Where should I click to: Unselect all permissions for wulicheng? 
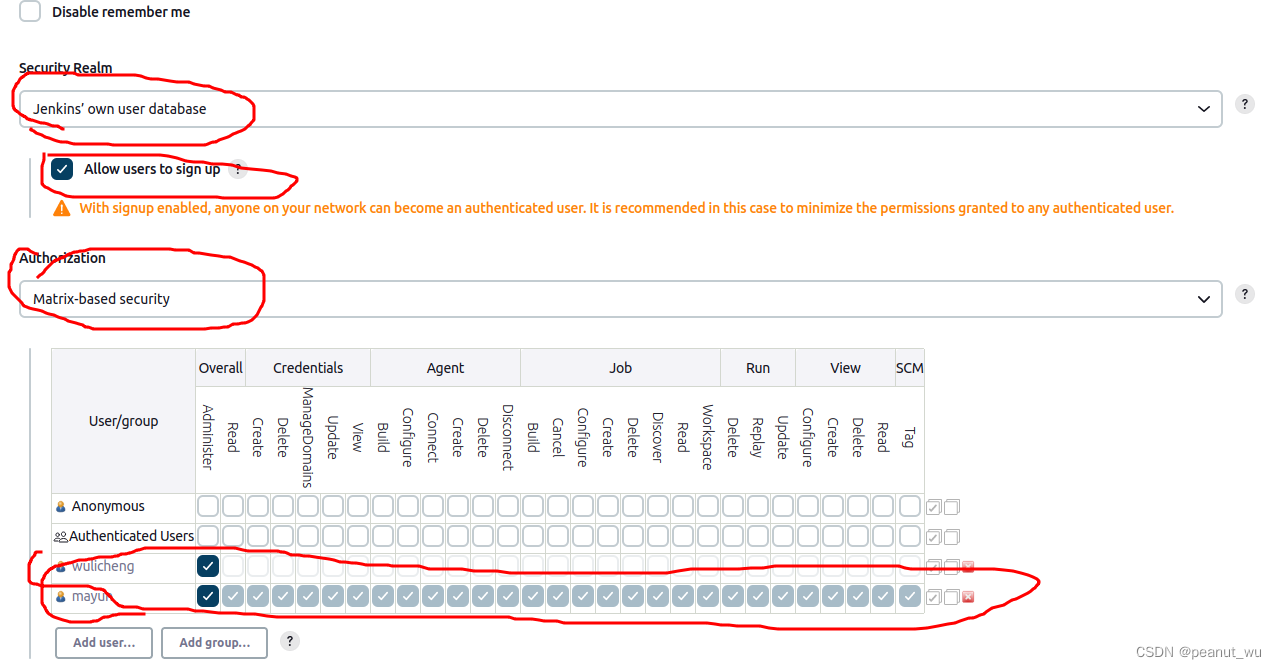(x=951, y=567)
